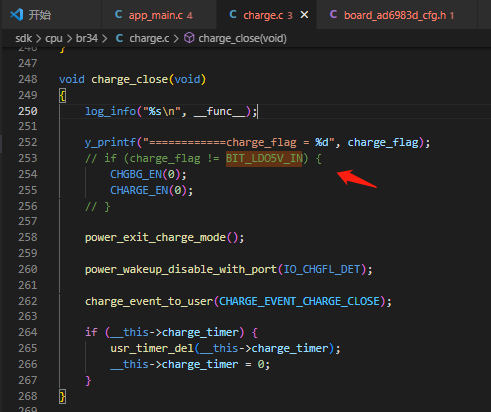Click the charge_close(void) breadcrumb symbol
The height and width of the screenshot is (412, 491).
coord(242,38)
